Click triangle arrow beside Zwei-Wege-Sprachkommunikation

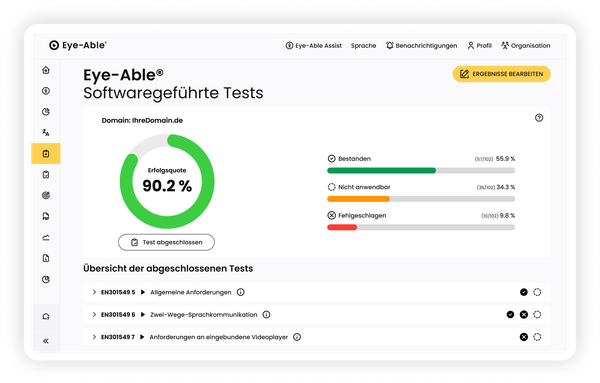click(x=143, y=315)
